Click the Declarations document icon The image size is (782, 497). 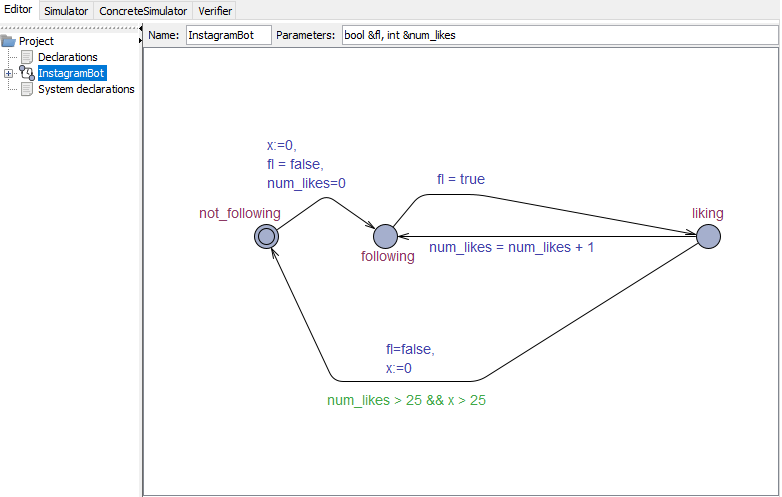pyautogui.click(x=27, y=57)
